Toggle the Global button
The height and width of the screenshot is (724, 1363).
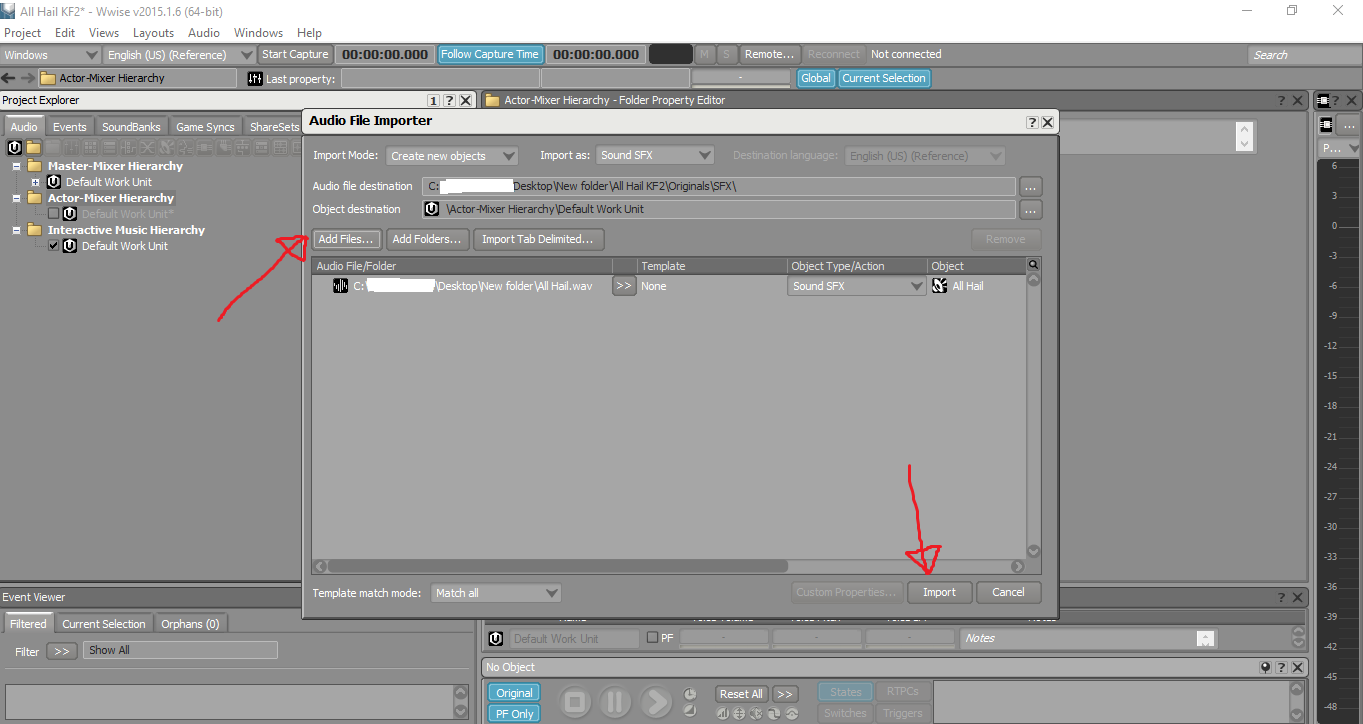pyautogui.click(x=816, y=78)
